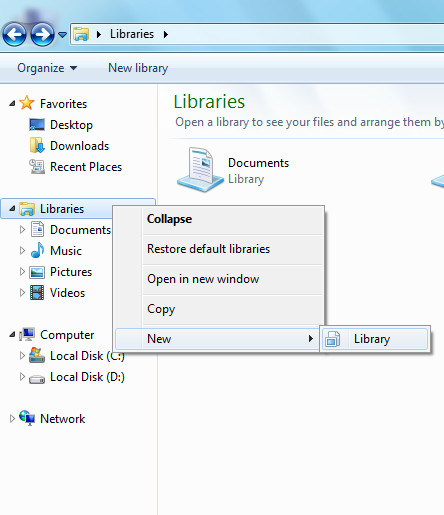The width and height of the screenshot is (444, 515).
Task: Open the New submenu entry
Action: [217, 339]
